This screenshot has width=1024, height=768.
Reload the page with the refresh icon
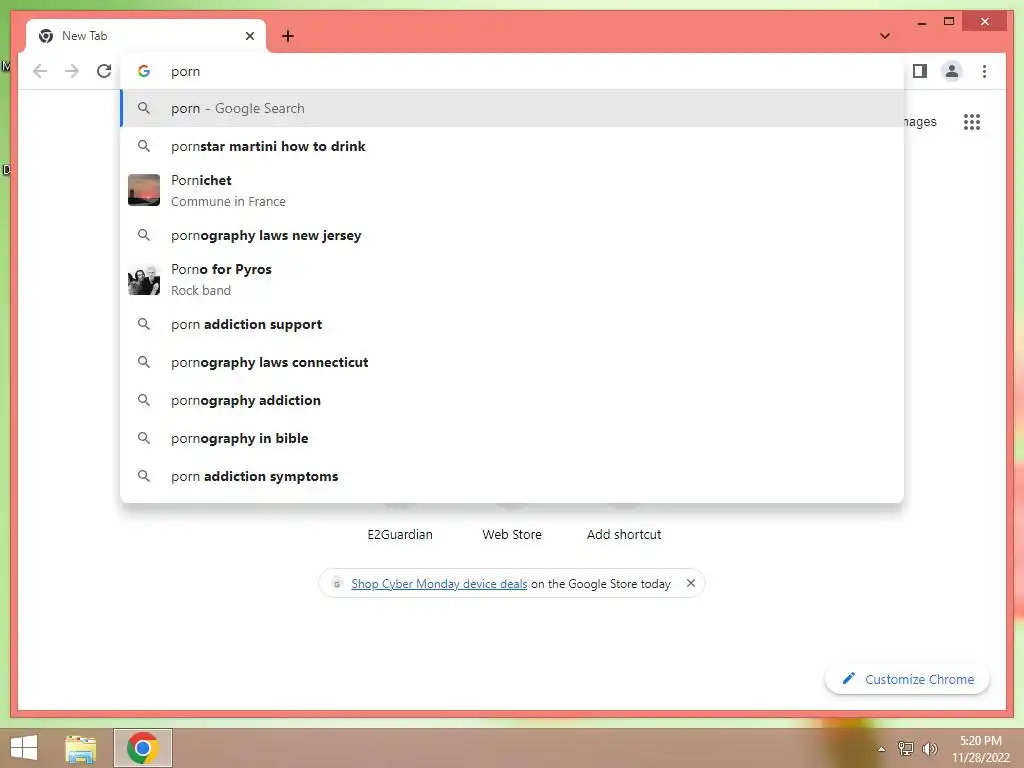click(x=104, y=71)
